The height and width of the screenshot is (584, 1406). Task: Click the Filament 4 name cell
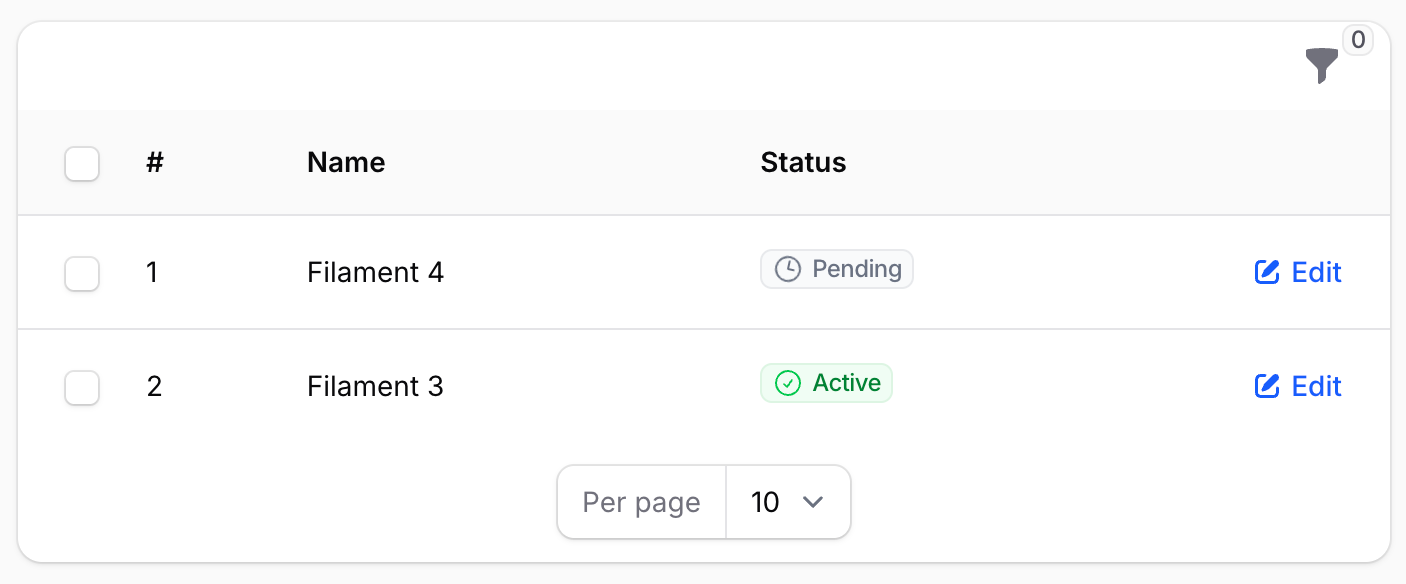(x=375, y=272)
